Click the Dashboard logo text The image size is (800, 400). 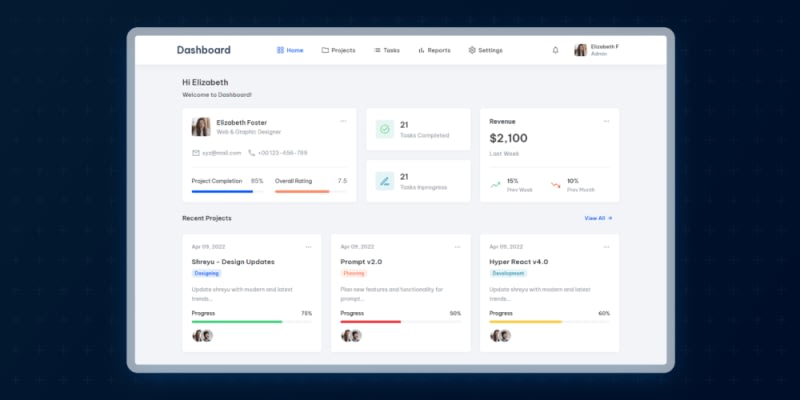[x=203, y=50]
